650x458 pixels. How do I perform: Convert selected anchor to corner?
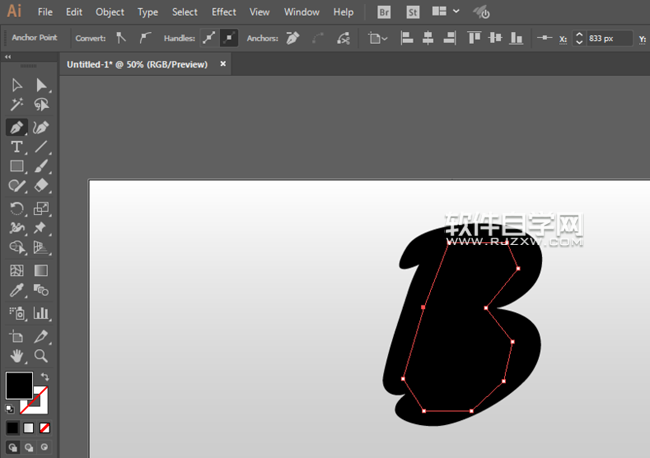pos(122,38)
